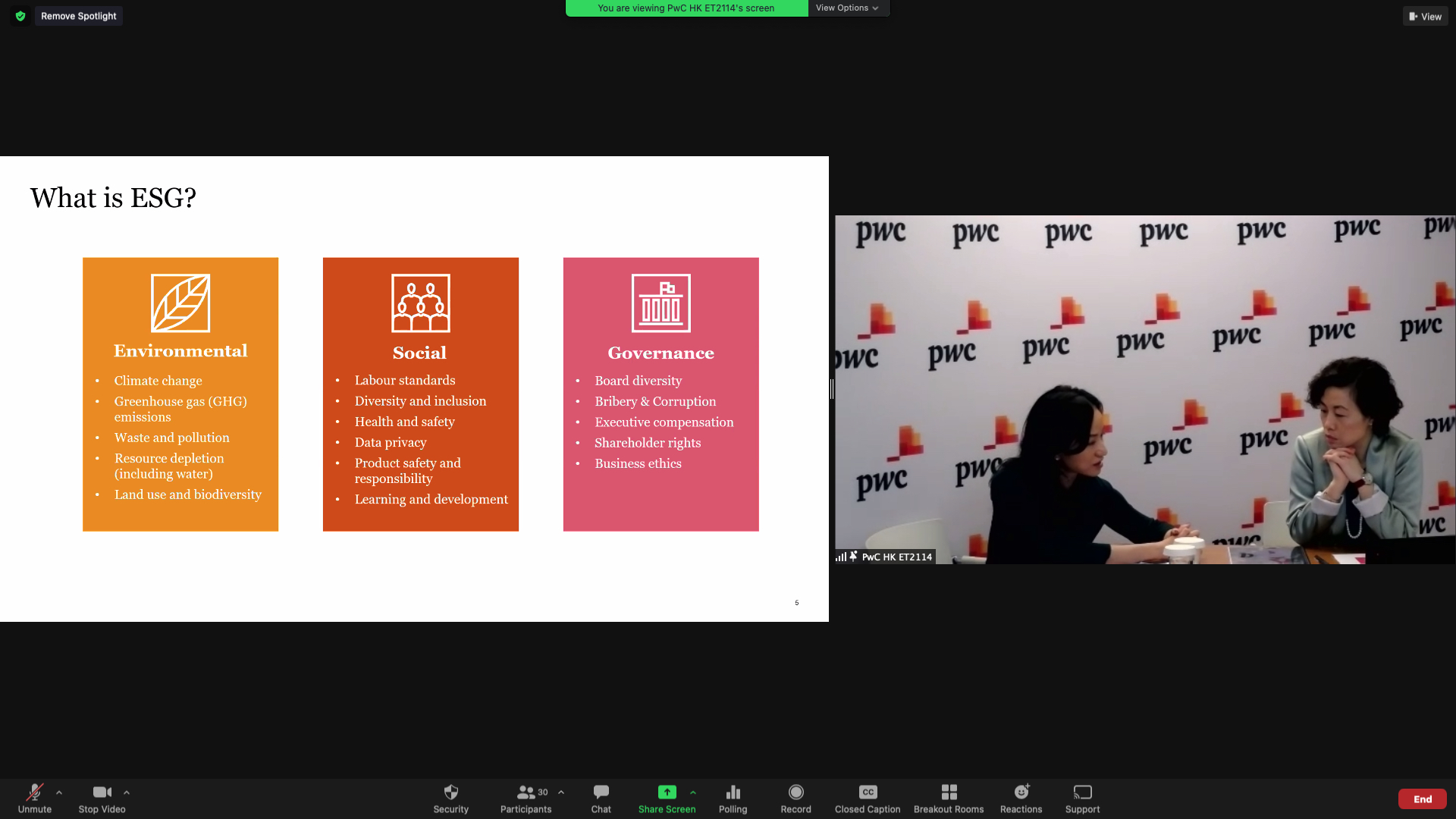Toggle Stop Video camera button
This screenshot has width=1456, height=819.
point(102,793)
